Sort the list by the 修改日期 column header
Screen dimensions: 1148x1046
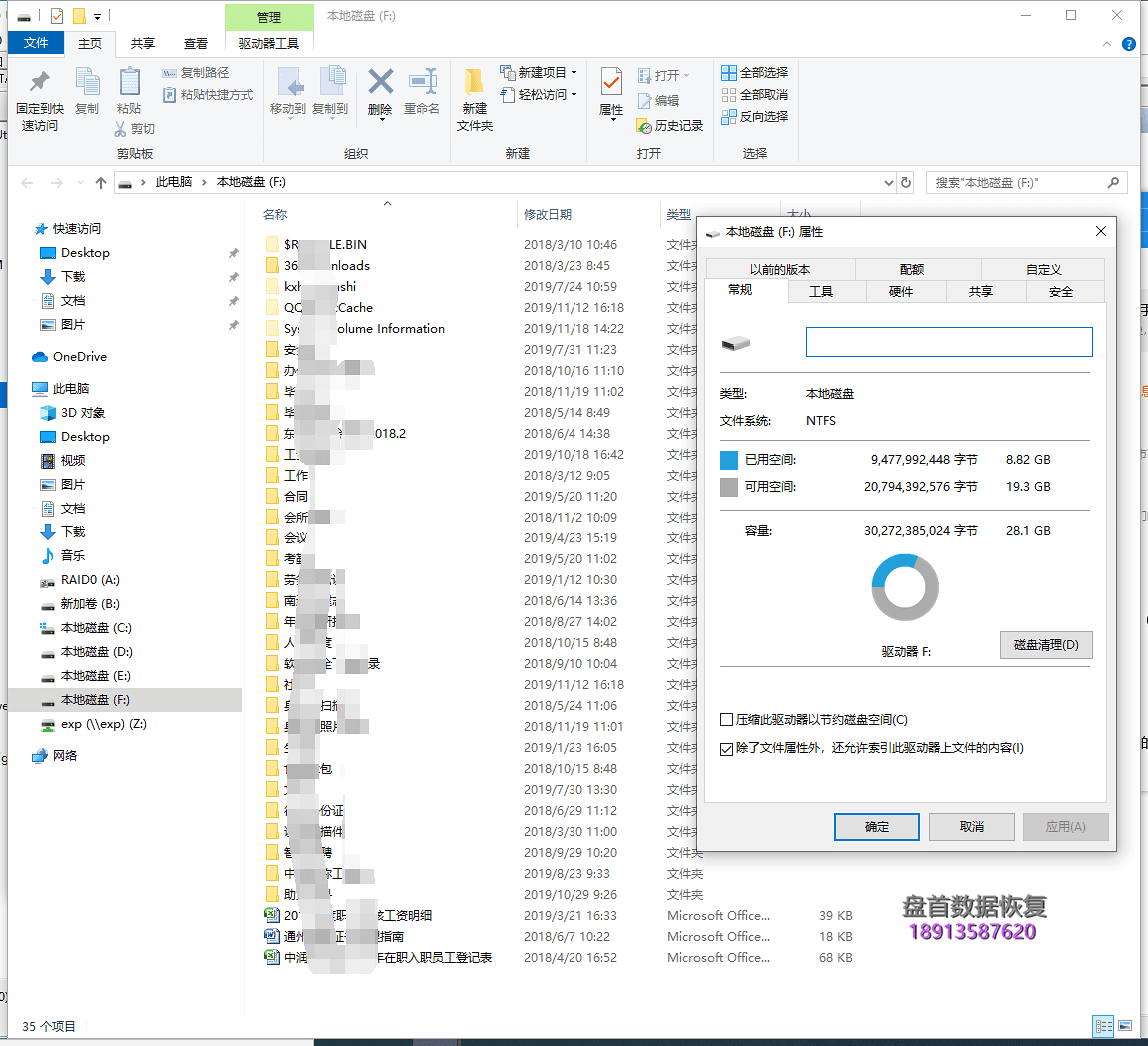[x=548, y=215]
